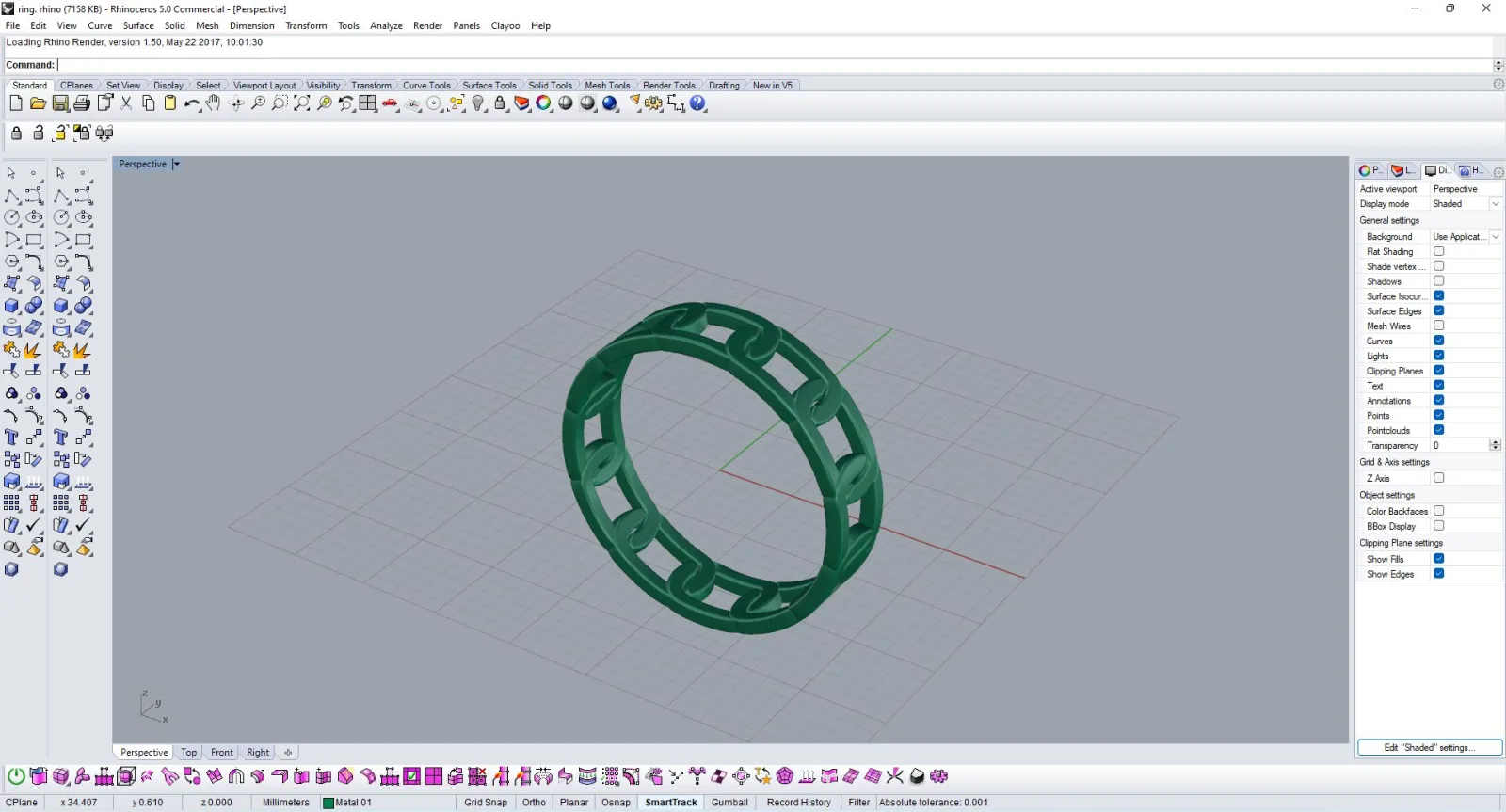Image resolution: width=1506 pixels, height=812 pixels.
Task: Click the green Metal 01 layer swatch
Action: point(328,803)
